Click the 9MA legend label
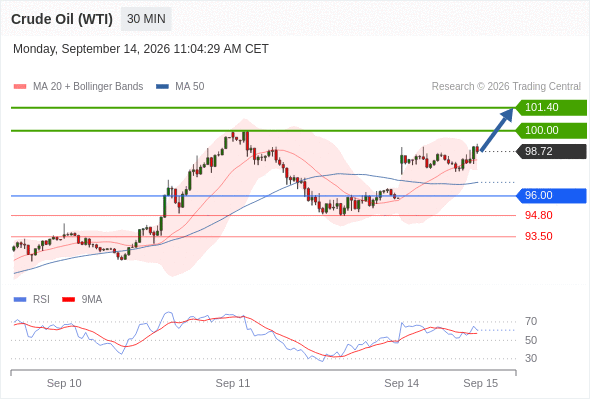590x400 pixels. [92, 300]
